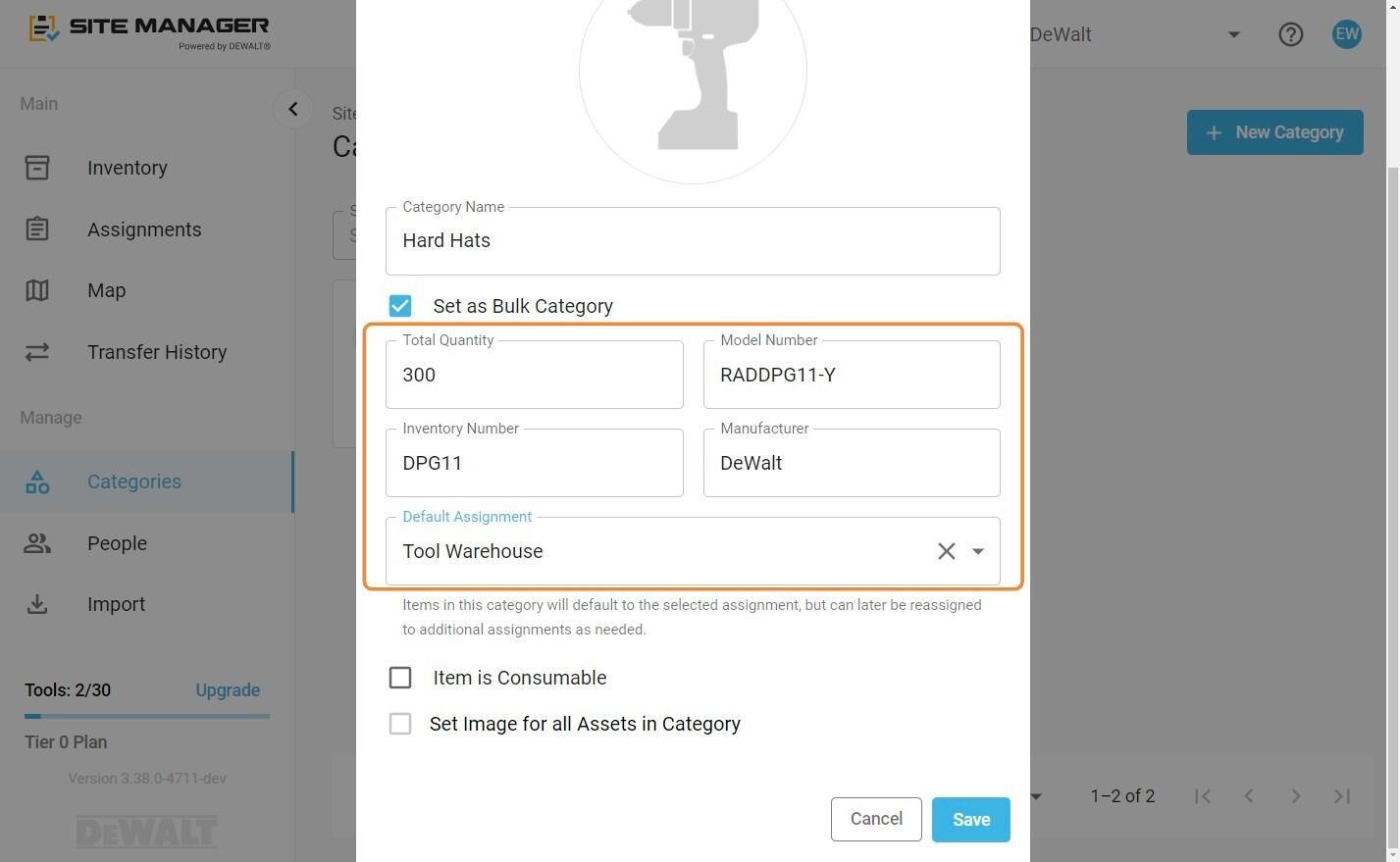This screenshot has height=862, width=1400.
Task: Enable Set Image for all Assets
Action: click(x=400, y=724)
